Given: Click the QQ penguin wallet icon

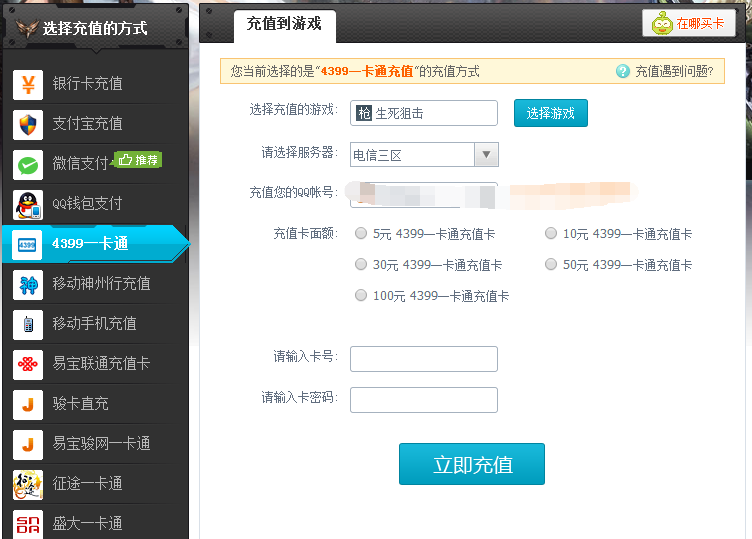Looking at the screenshot, I should click(28, 205).
